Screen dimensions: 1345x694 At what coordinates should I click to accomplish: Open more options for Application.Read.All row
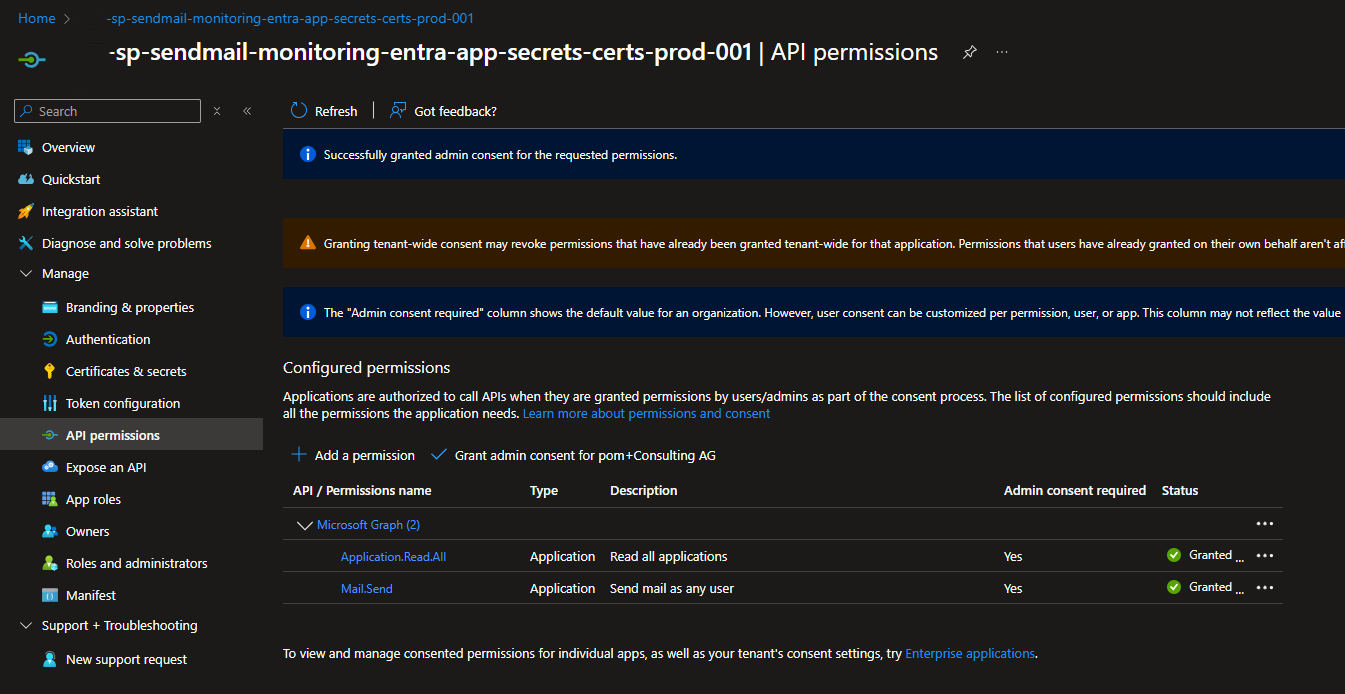1264,556
